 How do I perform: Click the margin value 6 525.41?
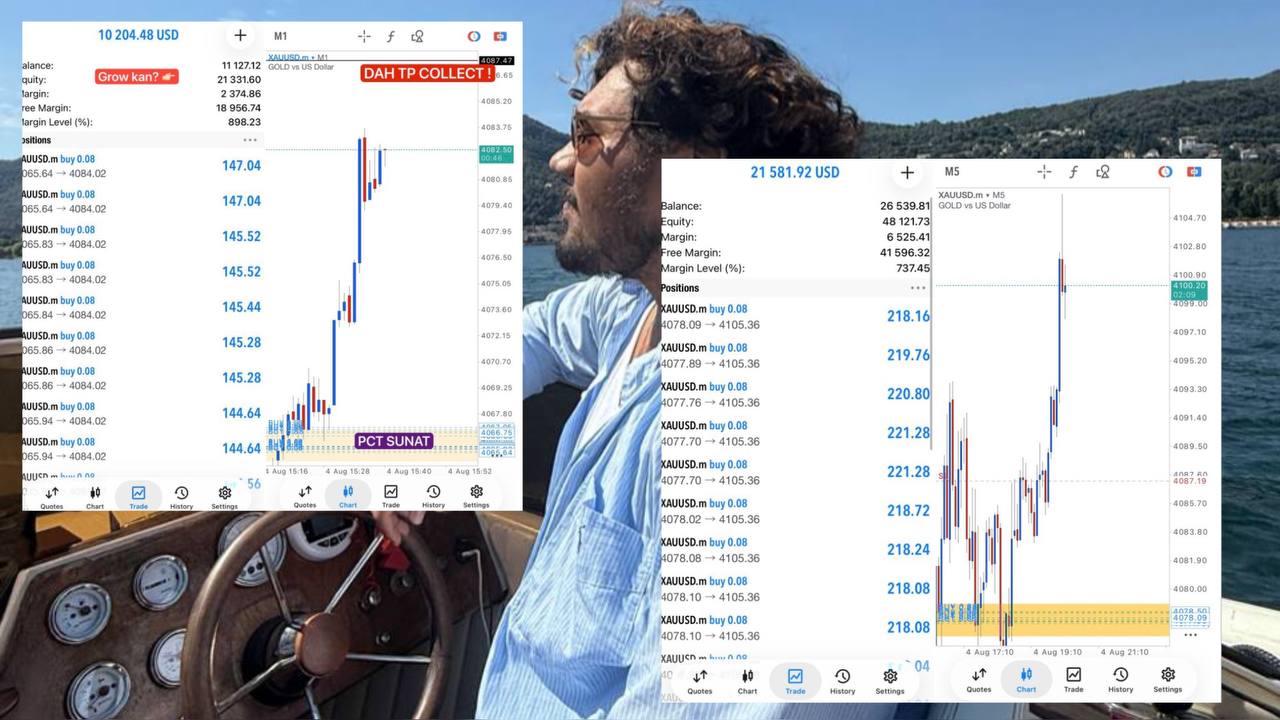909,238
